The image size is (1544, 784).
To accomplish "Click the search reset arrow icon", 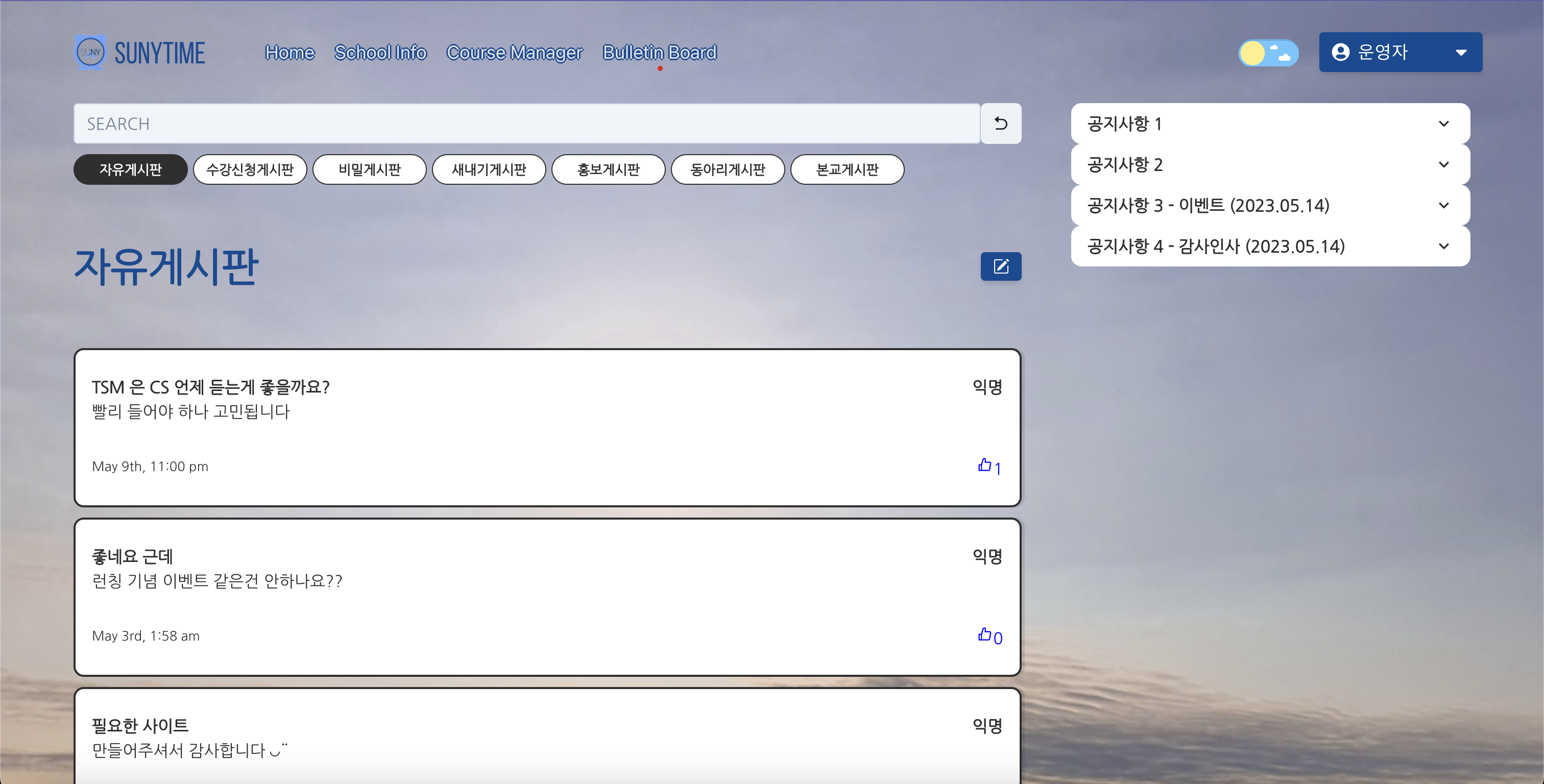I will (1000, 124).
